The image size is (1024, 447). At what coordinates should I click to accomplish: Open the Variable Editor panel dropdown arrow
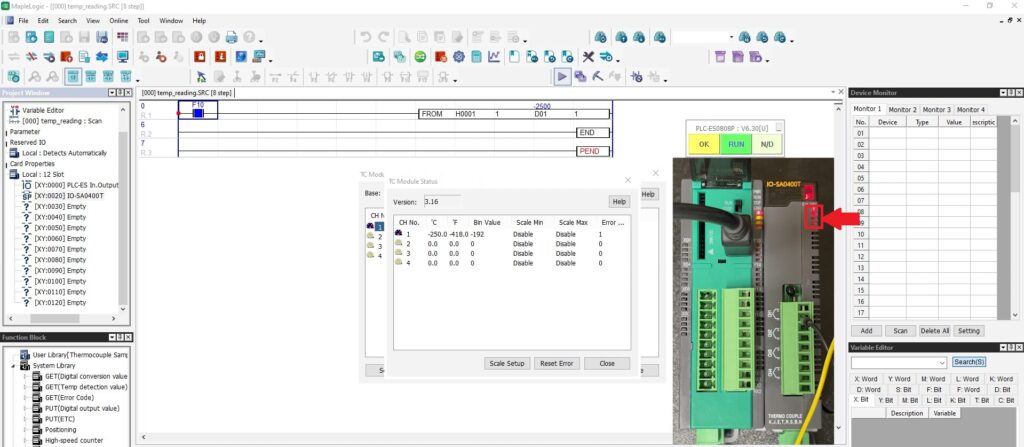(1002, 348)
